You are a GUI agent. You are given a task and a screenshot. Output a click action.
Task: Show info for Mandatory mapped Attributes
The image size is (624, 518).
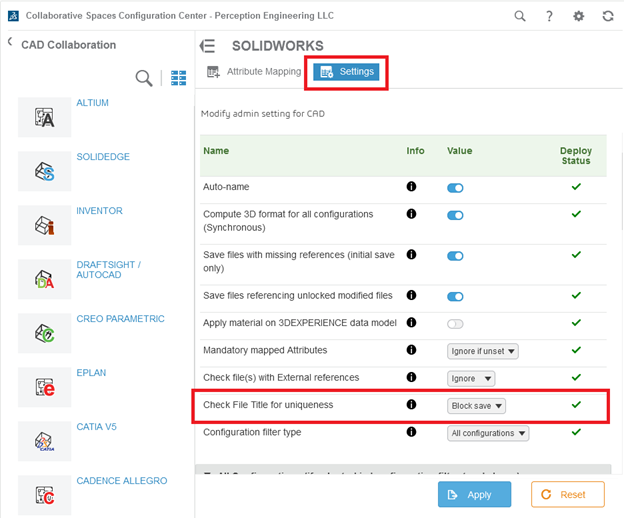coord(411,350)
